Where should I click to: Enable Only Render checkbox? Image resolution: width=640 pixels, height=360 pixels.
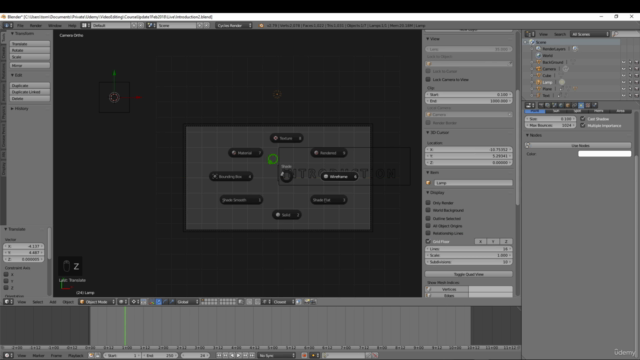[x=428, y=202]
